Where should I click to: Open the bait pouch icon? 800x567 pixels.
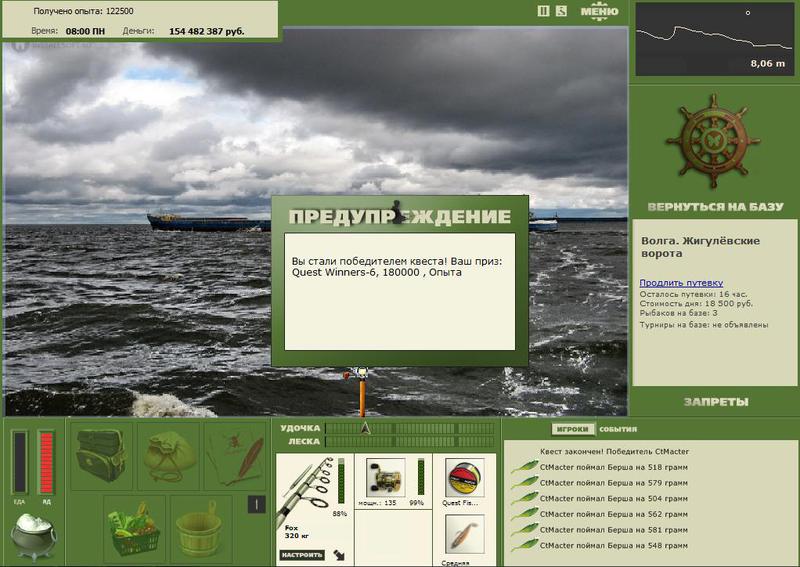click(168, 456)
